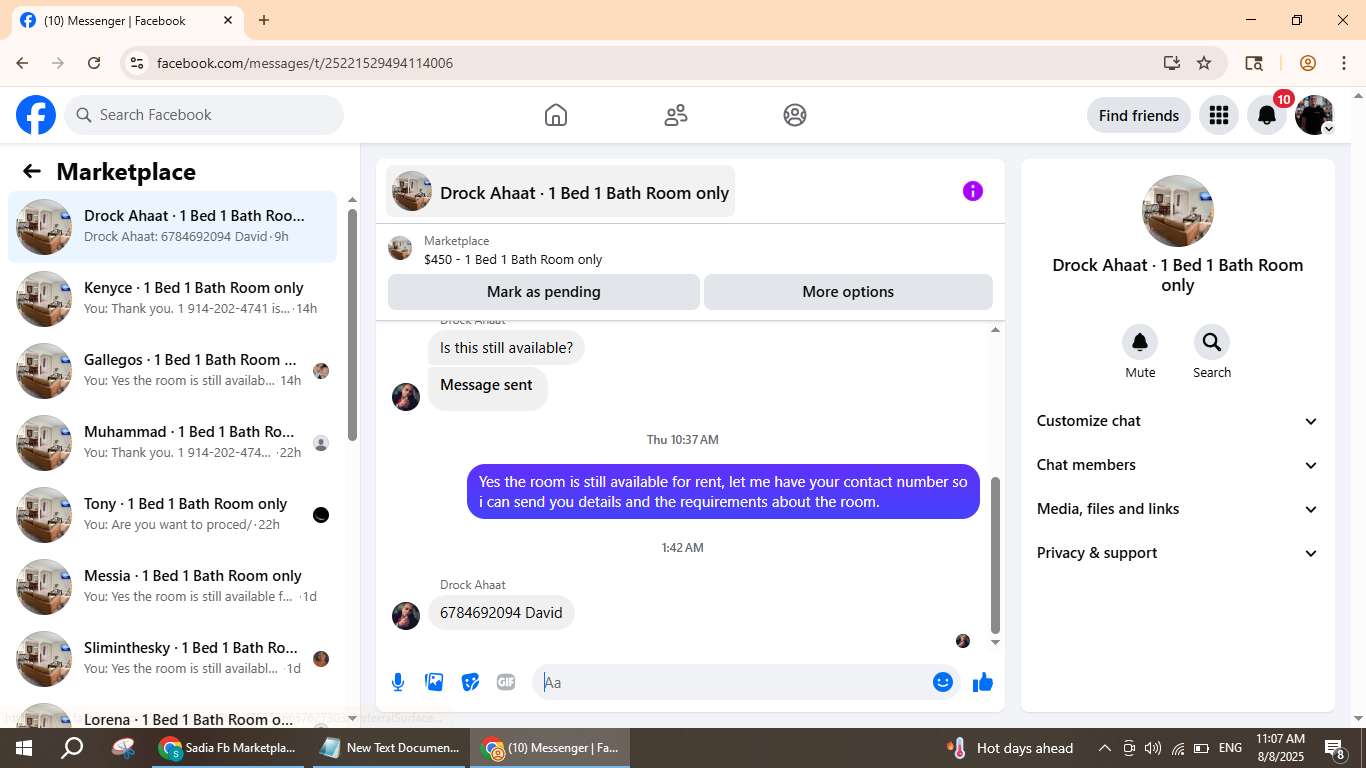The height and width of the screenshot is (768, 1366).
Task: Open conversation information purple icon
Action: 973,191
